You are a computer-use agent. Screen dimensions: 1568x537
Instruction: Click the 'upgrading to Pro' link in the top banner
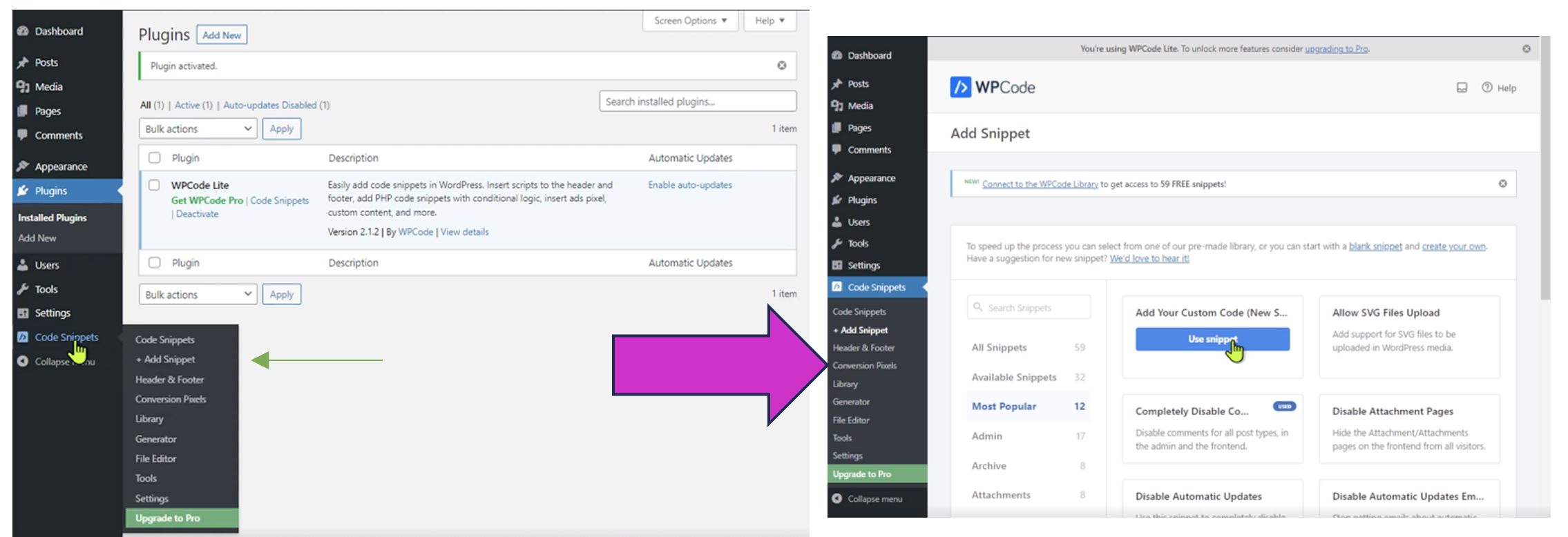[x=1336, y=49]
